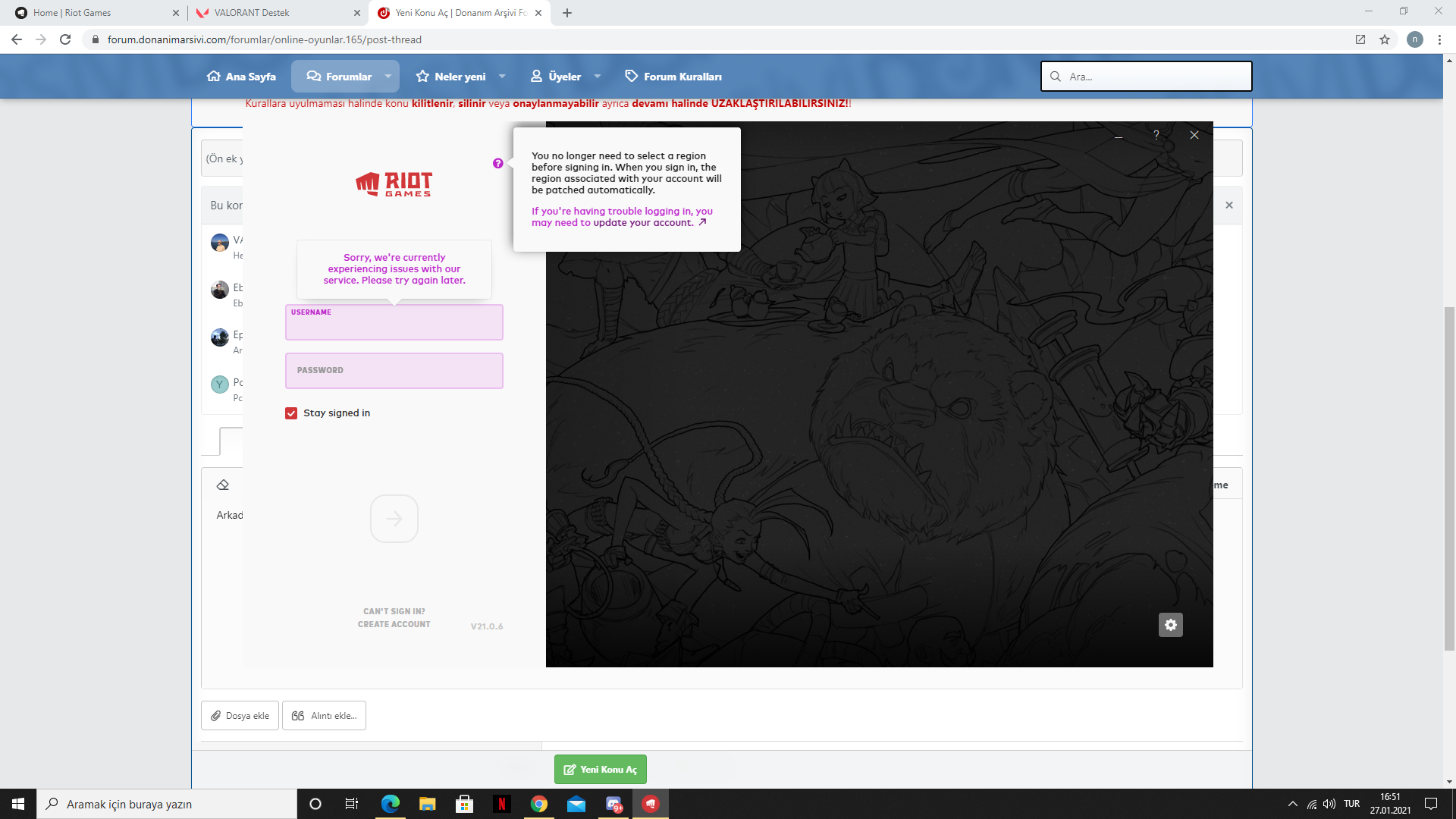The width and height of the screenshot is (1456, 819).
Task: Open Forum Kuralları menu item
Action: 673,77
